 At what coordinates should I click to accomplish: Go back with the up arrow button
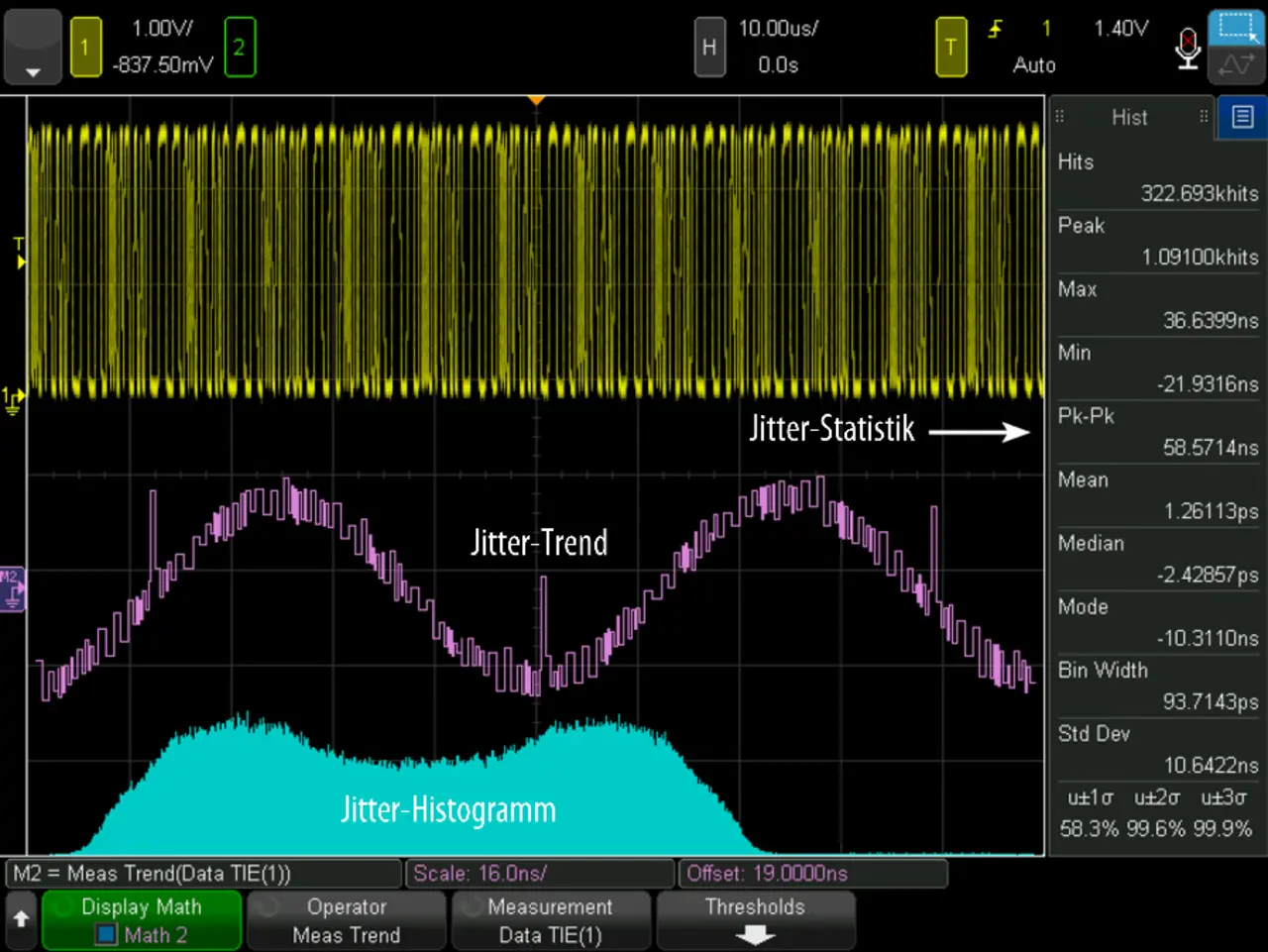tap(21, 919)
